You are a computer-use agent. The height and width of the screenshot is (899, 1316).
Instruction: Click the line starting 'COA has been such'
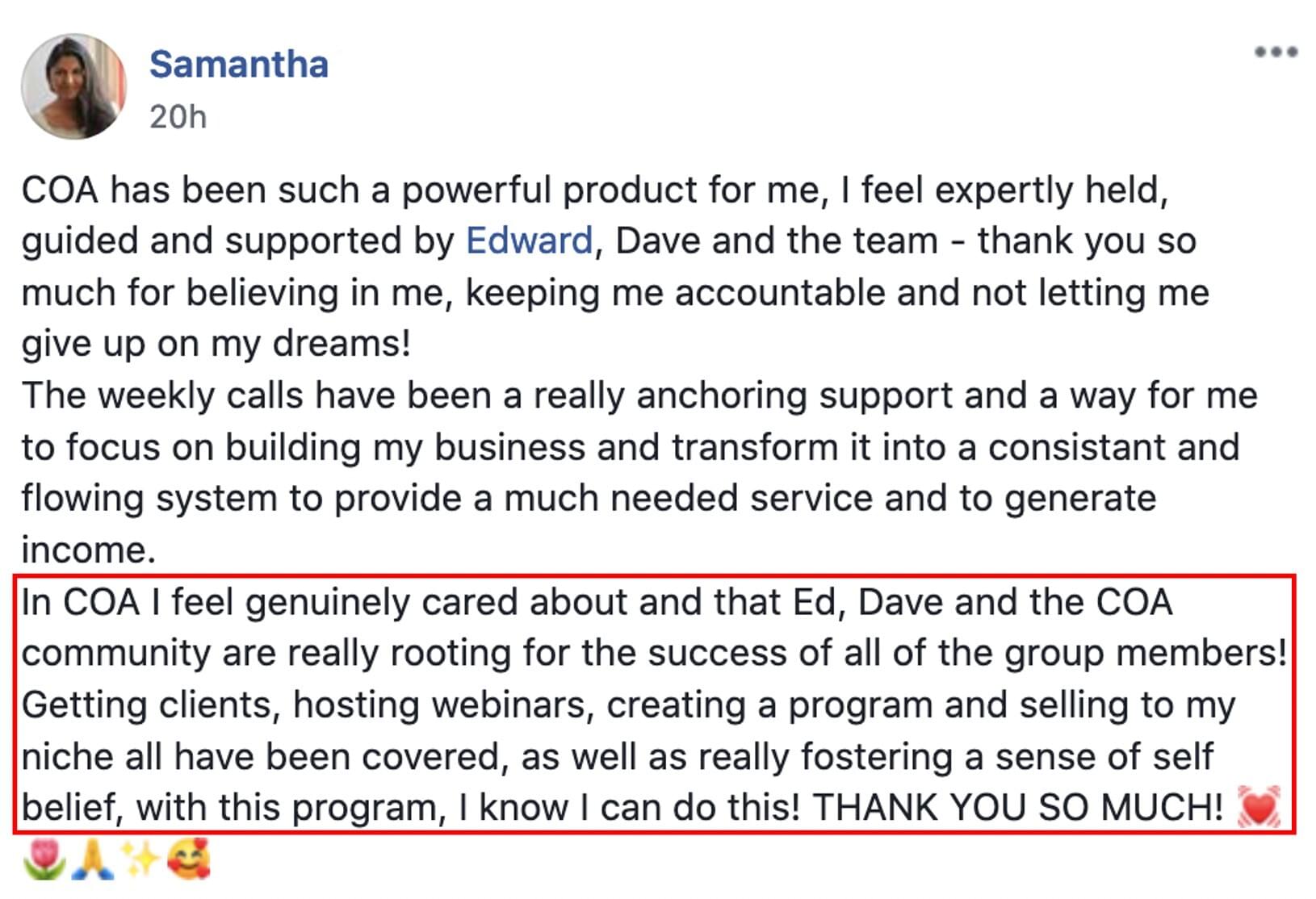595,190
